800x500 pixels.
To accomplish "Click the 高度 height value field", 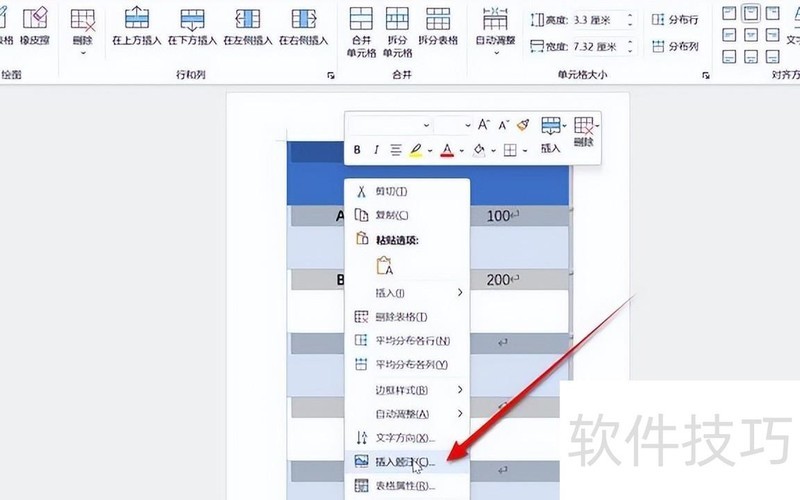I will [x=598, y=20].
